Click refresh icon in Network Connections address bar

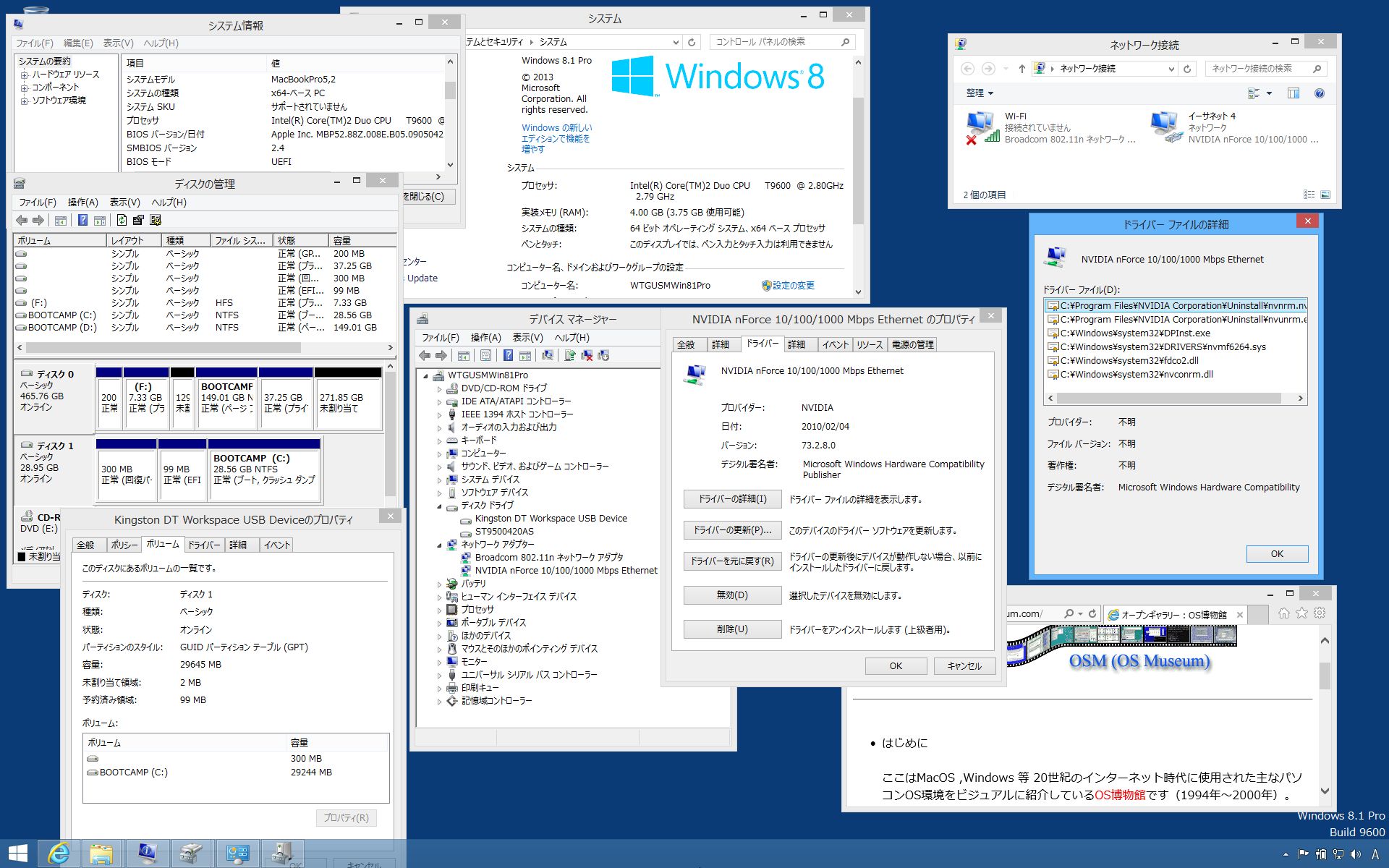pyautogui.click(x=1187, y=69)
